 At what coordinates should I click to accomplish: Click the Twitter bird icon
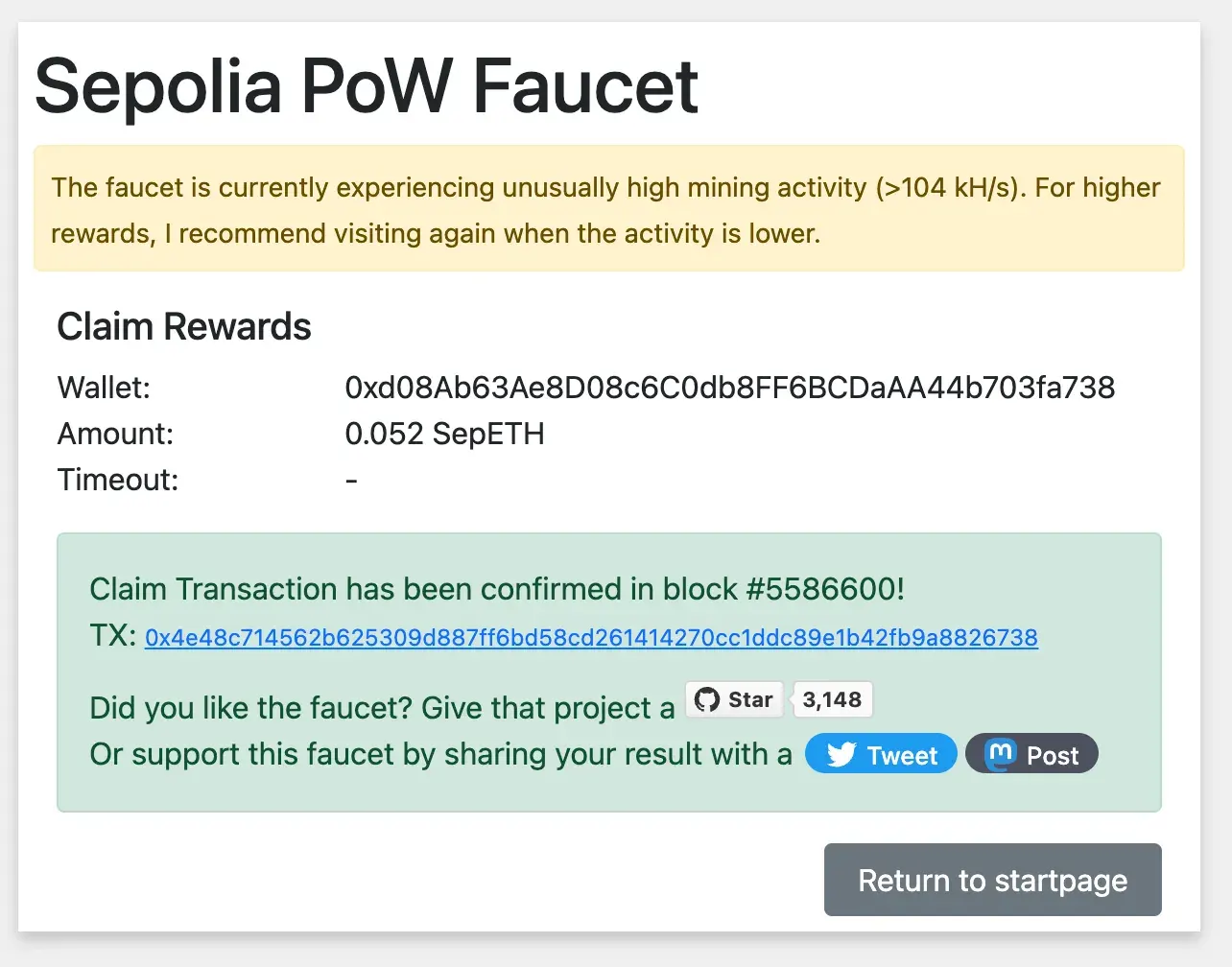pyautogui.click(x=841, y=755)
